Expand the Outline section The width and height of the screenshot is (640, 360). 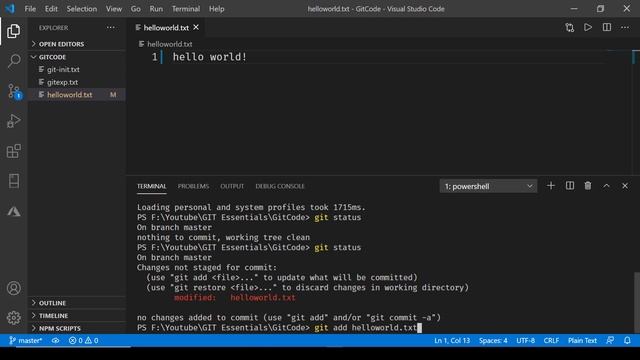click(77, 303)
